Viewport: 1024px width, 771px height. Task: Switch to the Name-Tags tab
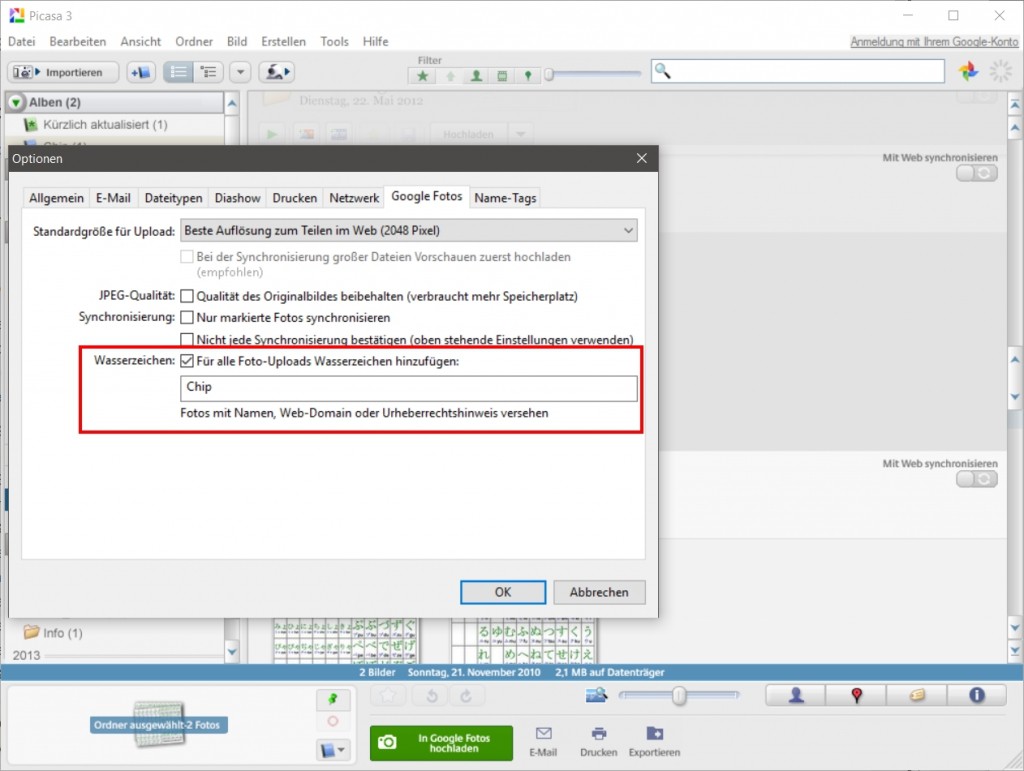coord(505,198)
